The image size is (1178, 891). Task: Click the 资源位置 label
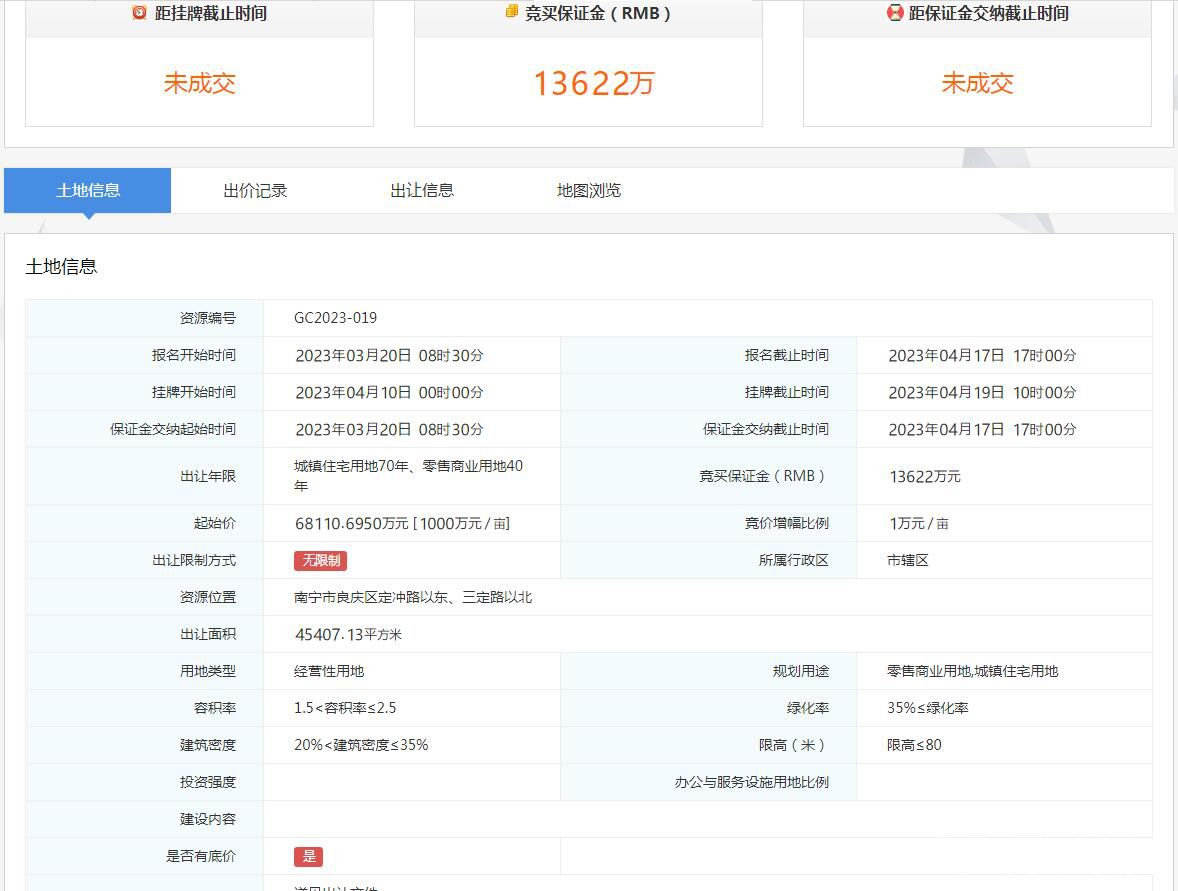pyautogui.click(x=208, y=597)
